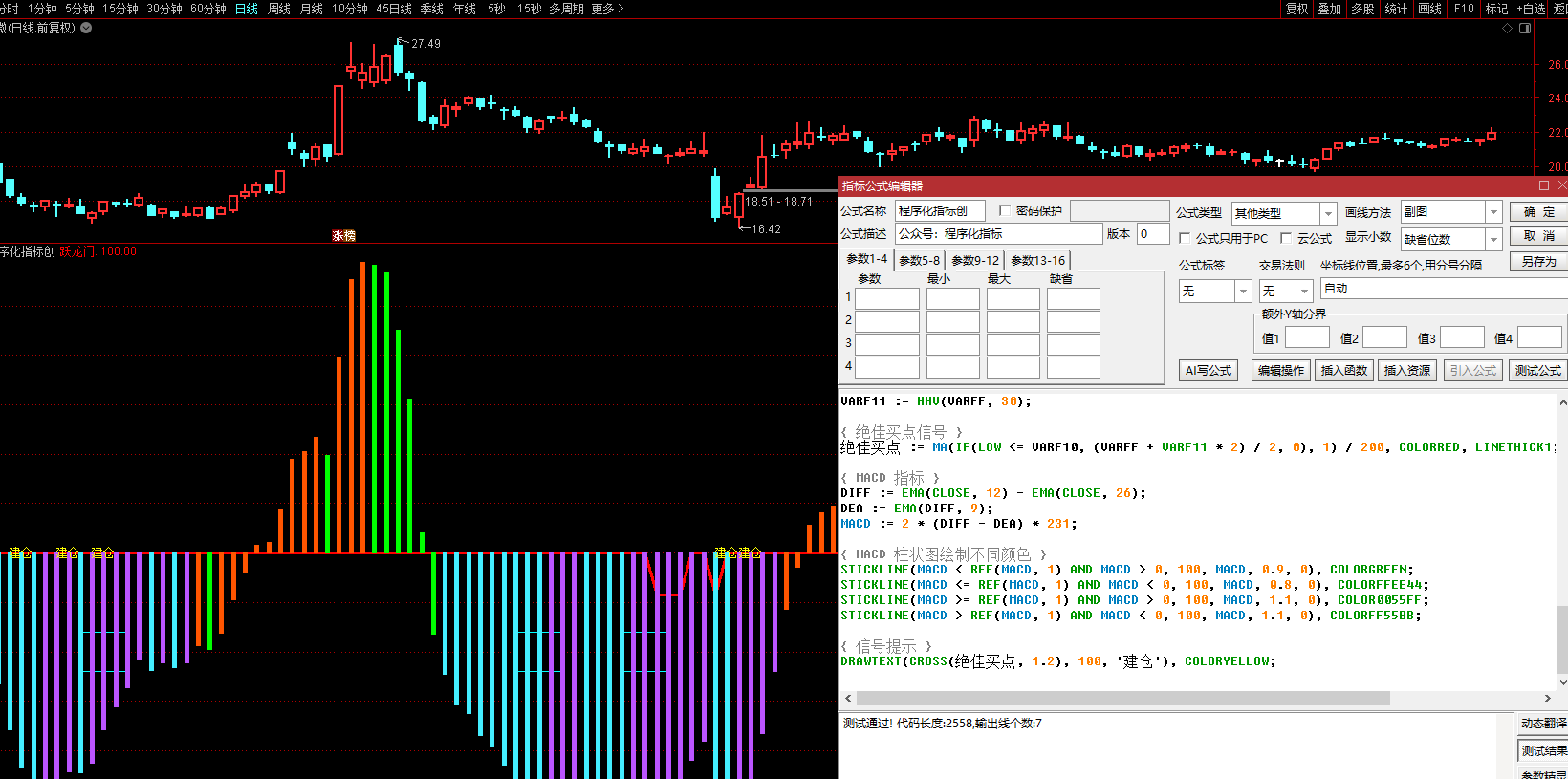Screen dimensions: 1568x779
Task: Toggle the side panel layout icon
Action: pos(1525,29)
